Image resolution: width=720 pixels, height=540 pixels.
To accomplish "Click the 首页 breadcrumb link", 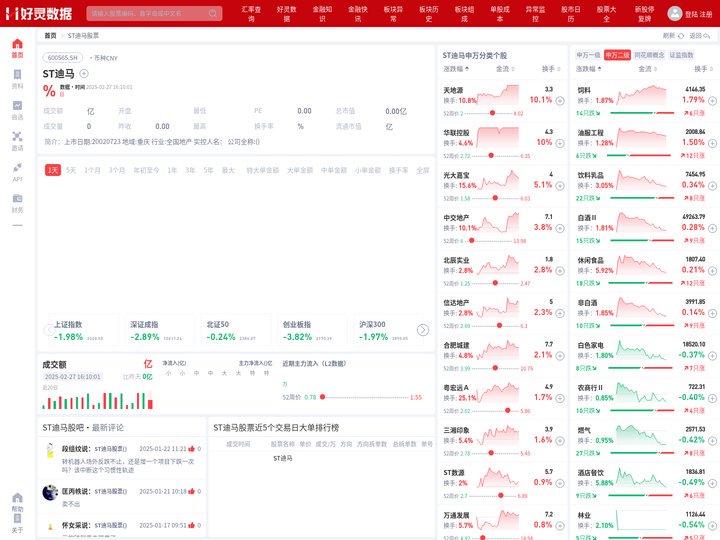I will 50,35.
